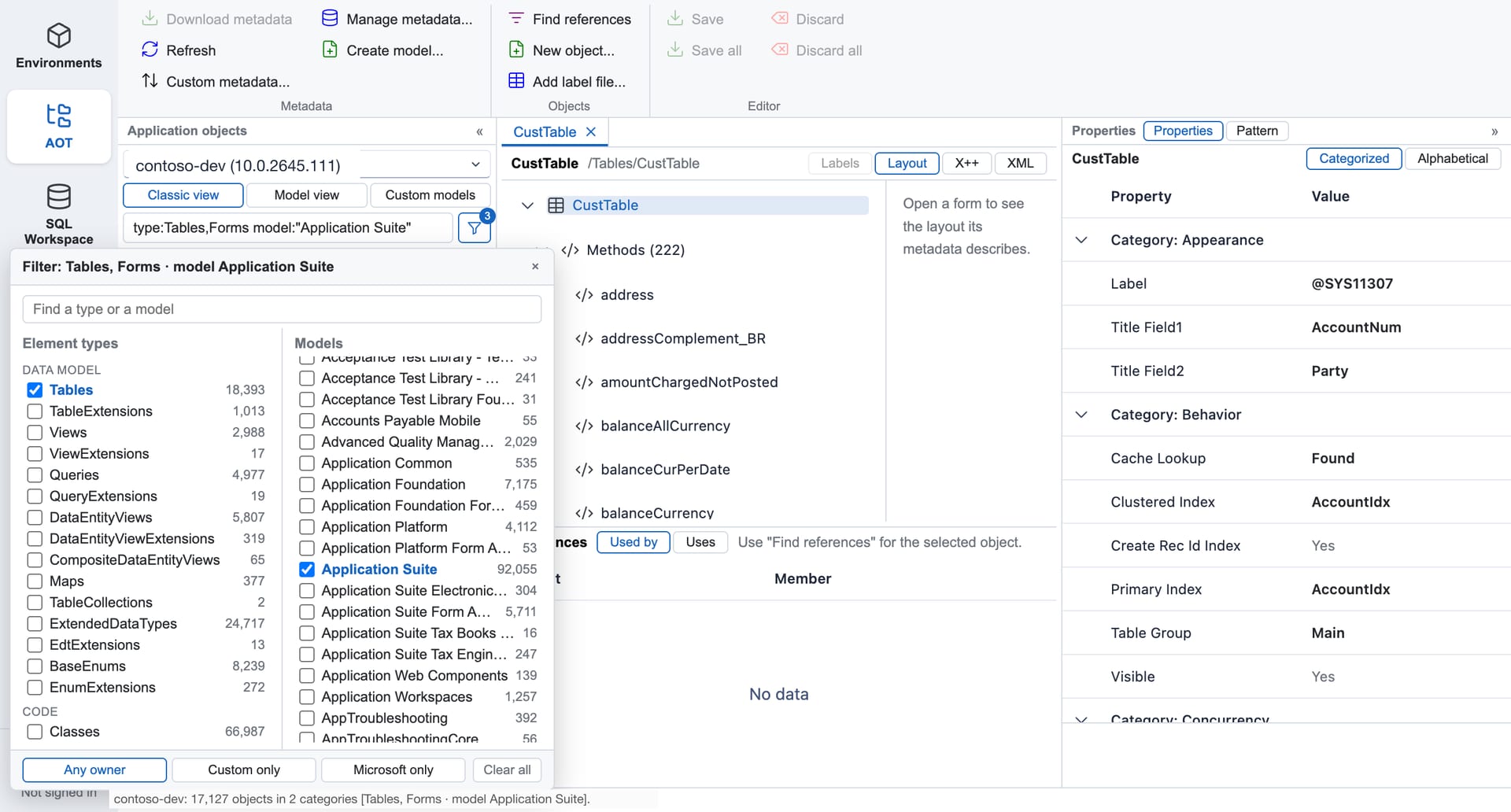Select the Pattern properties tab

tap(1257, 131)
